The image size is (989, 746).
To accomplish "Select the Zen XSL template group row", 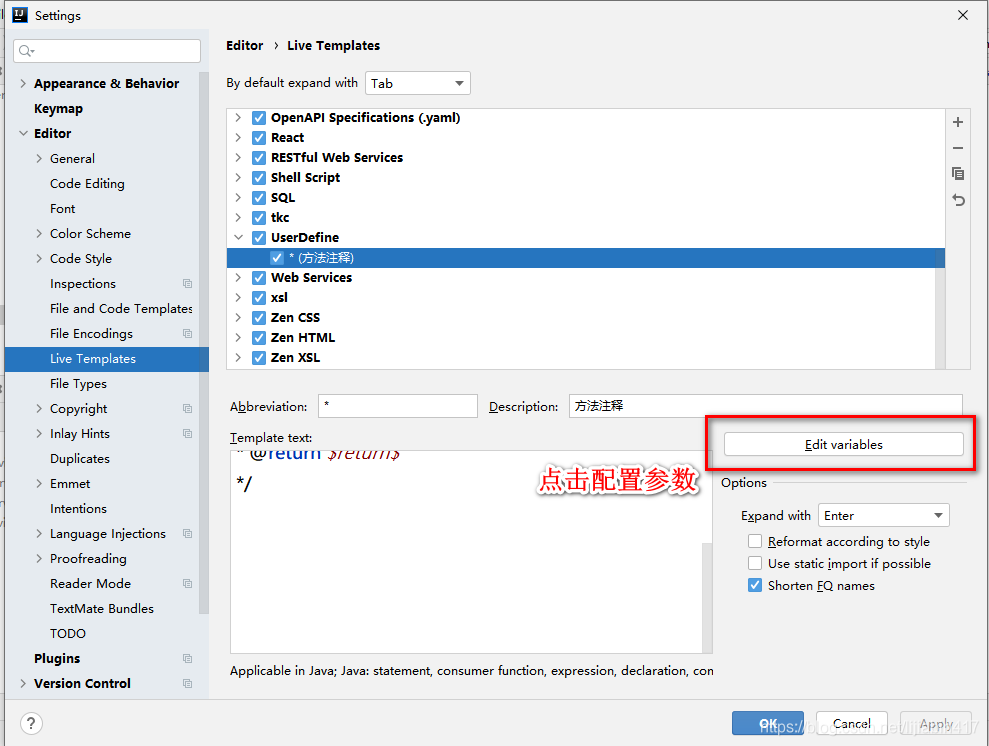I will point(585,358).
